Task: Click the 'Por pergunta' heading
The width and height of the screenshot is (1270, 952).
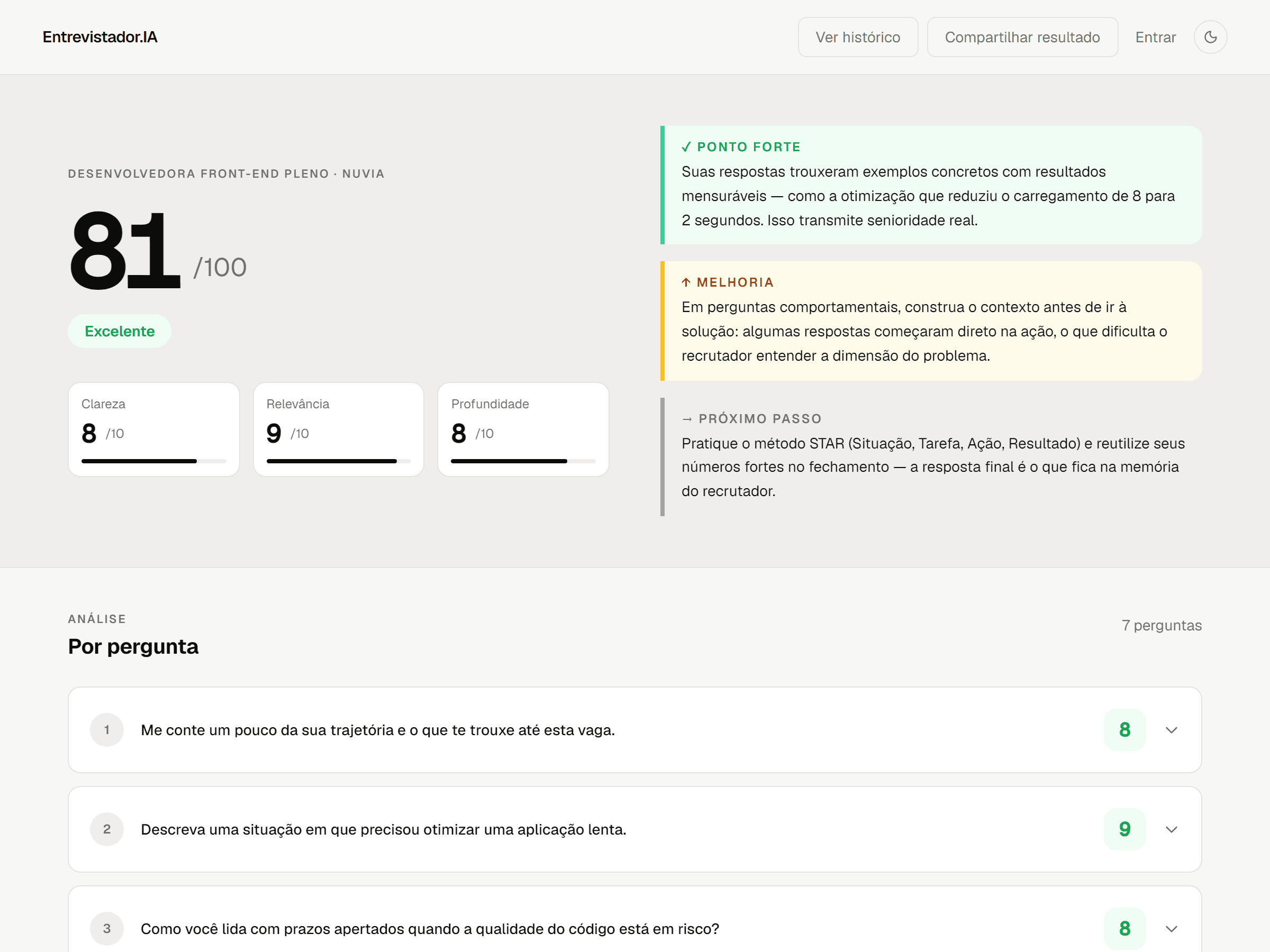Action: (x=133, y=647)
